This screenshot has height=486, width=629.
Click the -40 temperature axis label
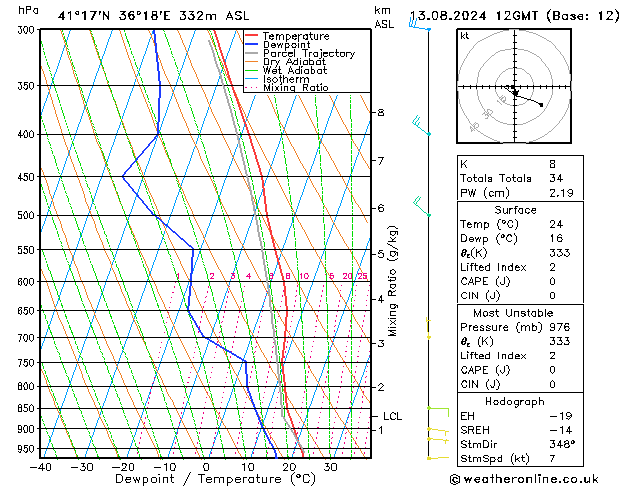(x=41, y=467)
